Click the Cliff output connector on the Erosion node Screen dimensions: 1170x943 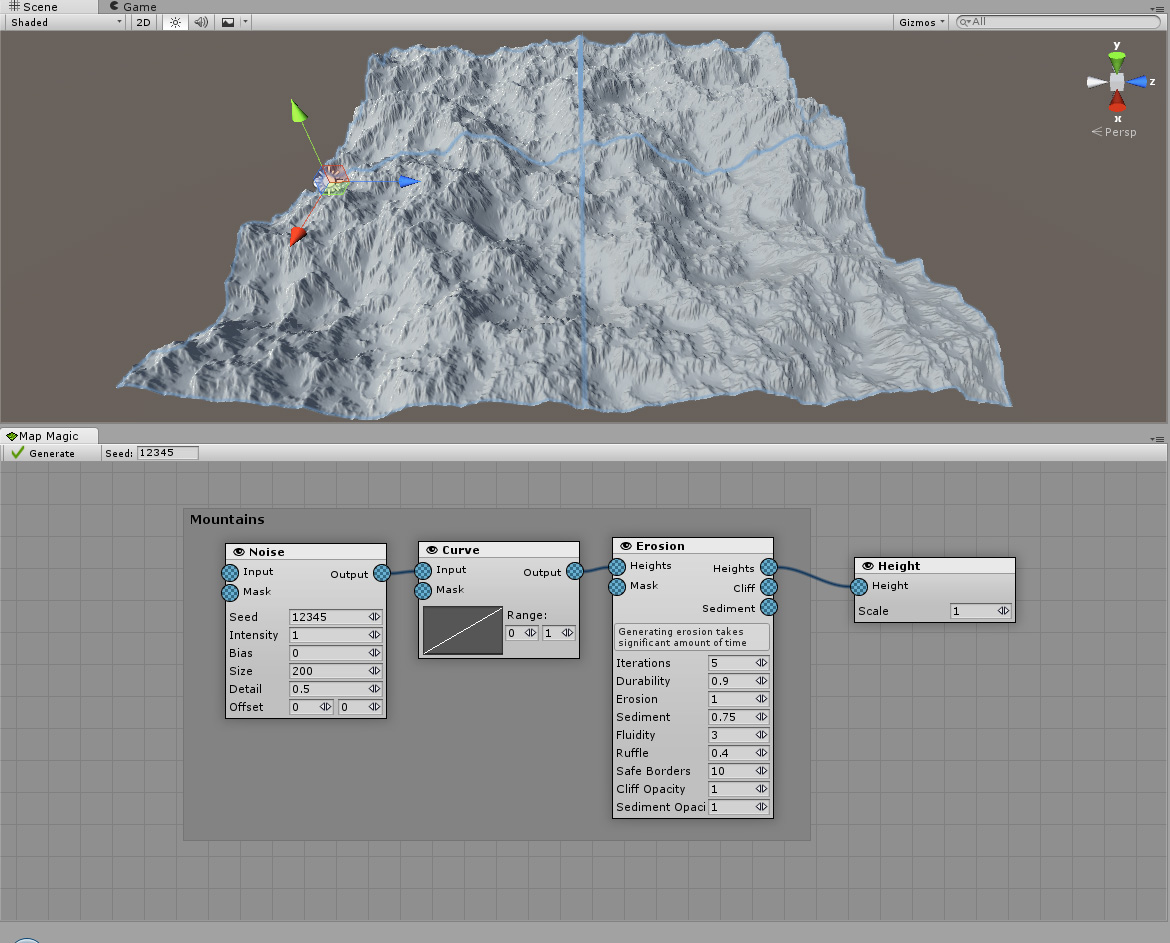pos(768,587)
